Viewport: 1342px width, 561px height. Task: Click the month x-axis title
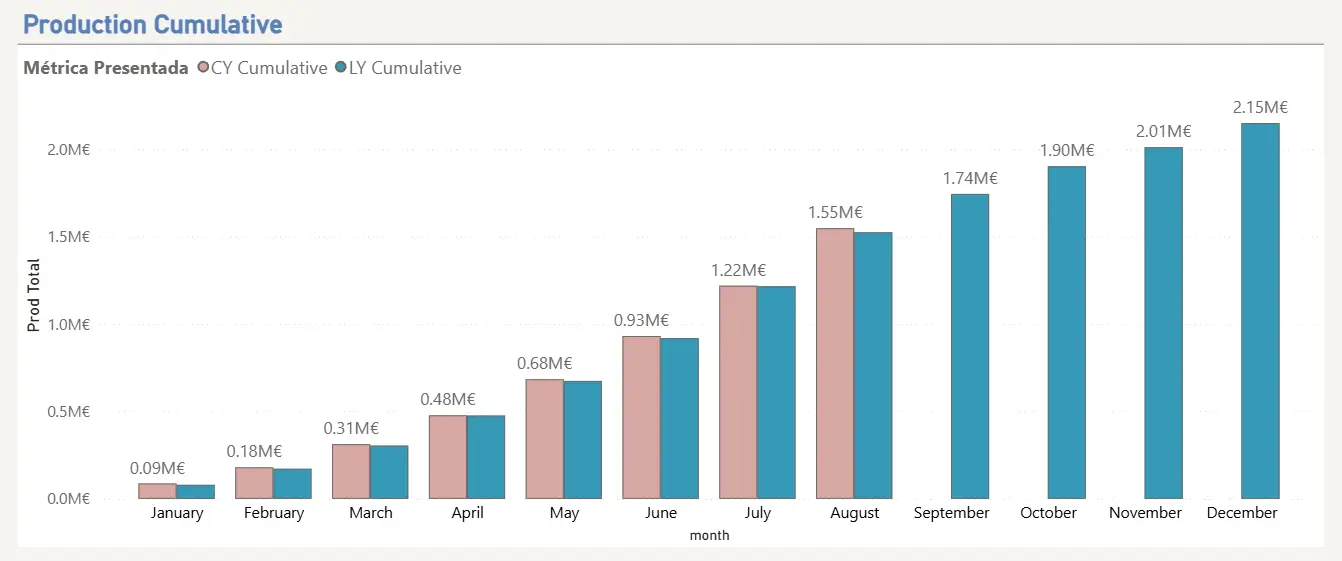click(709, 535)
